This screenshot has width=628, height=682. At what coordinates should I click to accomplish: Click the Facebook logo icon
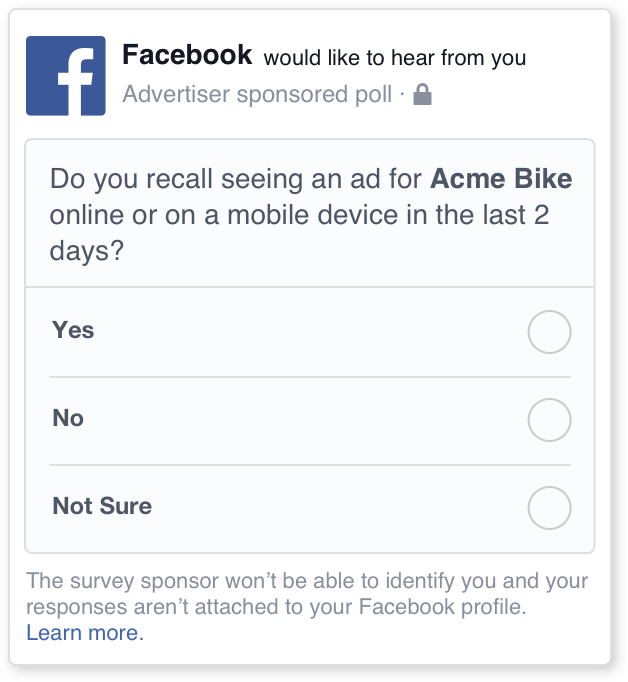click(65, 76)
